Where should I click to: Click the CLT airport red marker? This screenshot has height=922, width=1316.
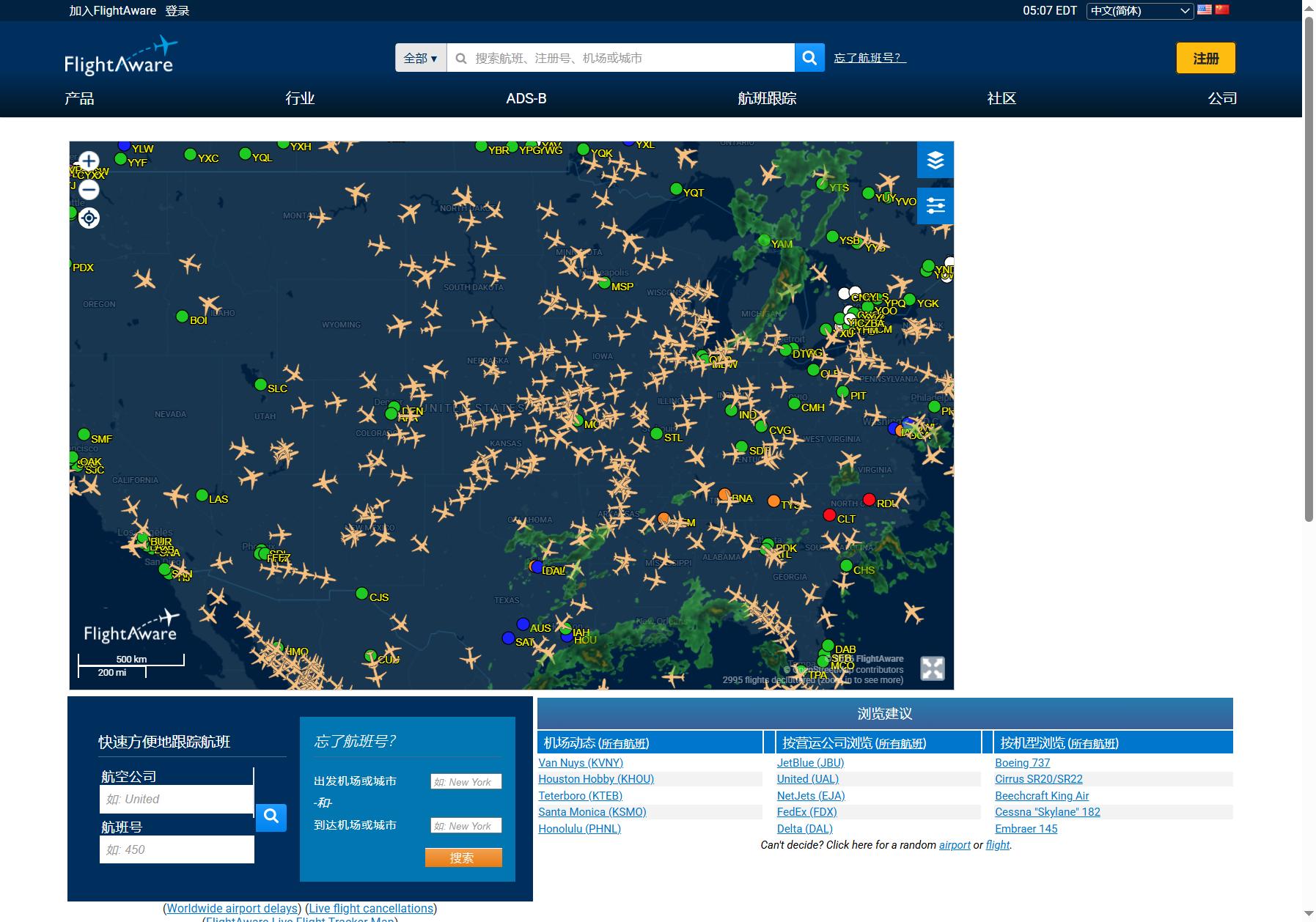pyautogui.click(x=829, y=515)
